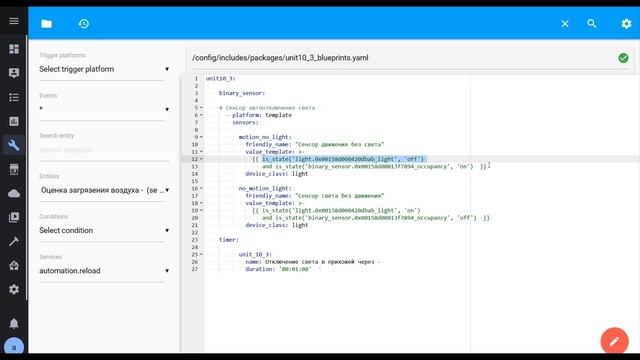Click 'binary_sensor:' on line 3
640x360 pixels.
(242, 93)
